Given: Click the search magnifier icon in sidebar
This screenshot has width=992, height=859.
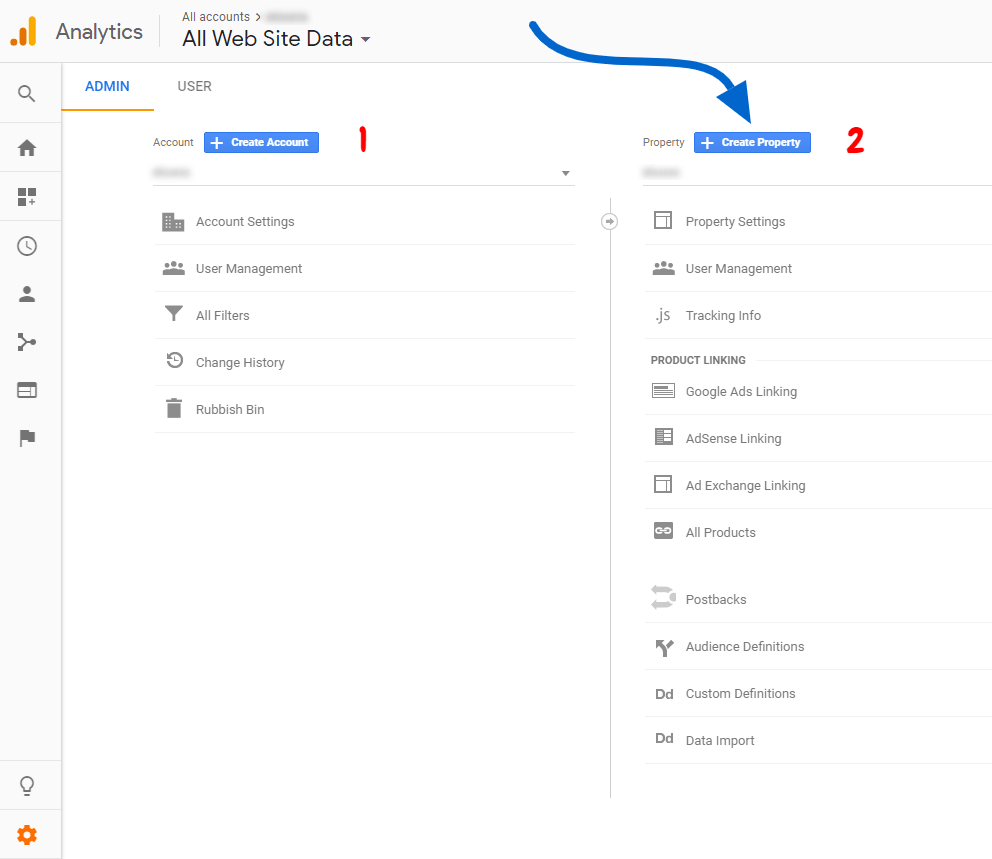Looking at the screenshot, I should pos(27,94).
